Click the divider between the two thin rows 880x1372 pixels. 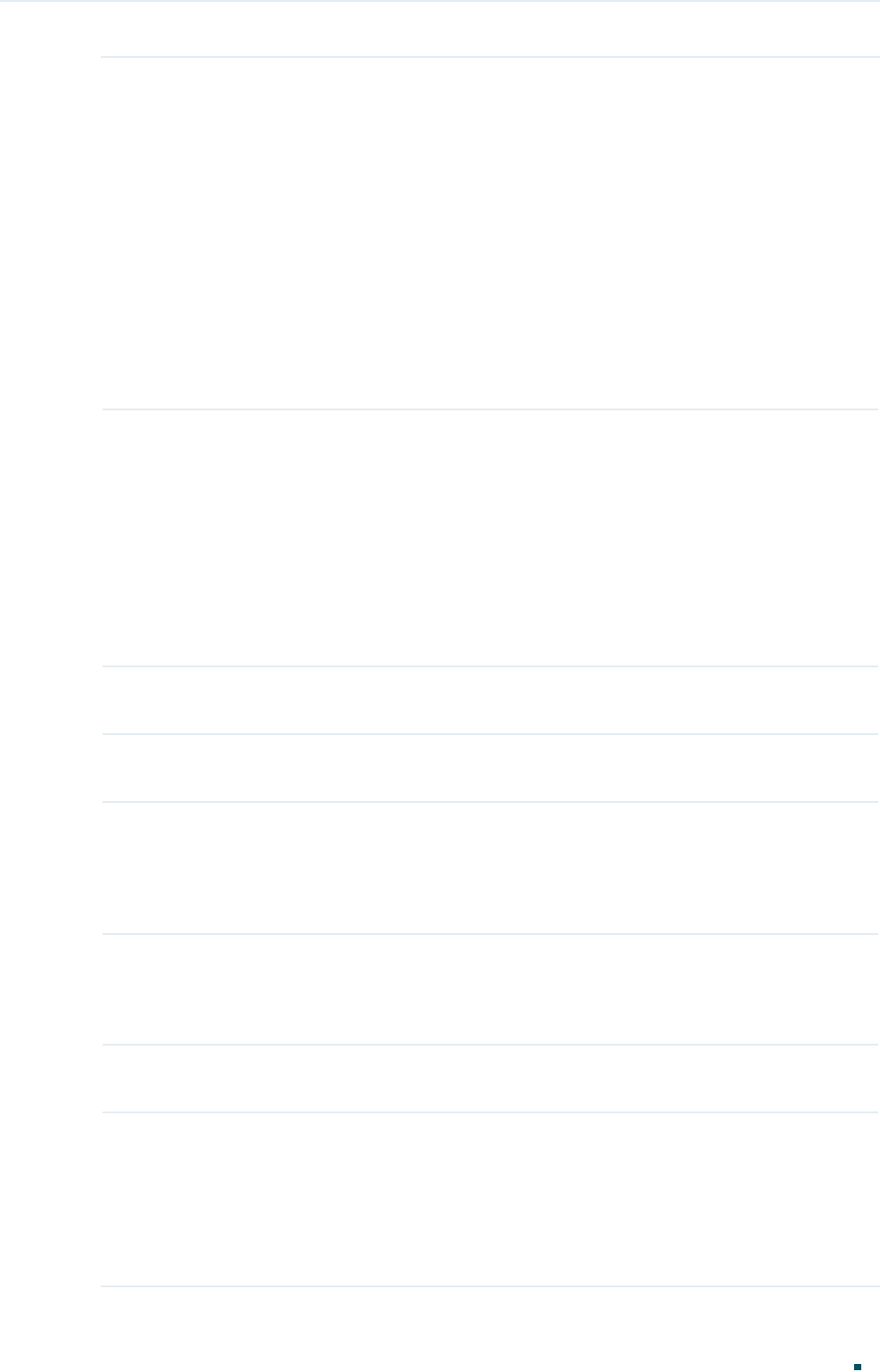(x=490, y=734)
